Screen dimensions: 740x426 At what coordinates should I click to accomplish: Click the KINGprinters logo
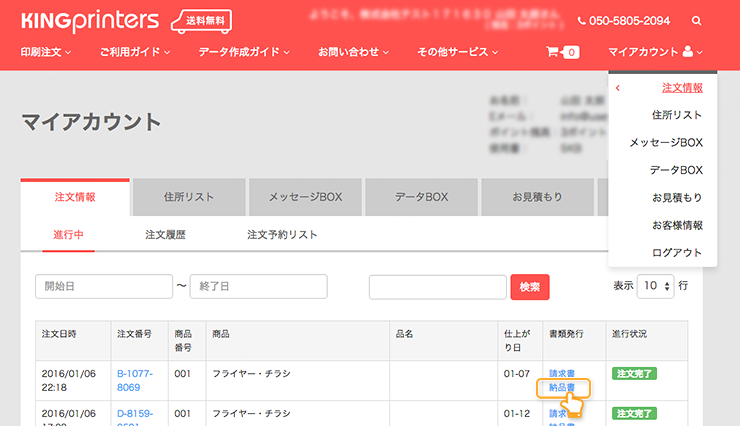click(89, 19)
